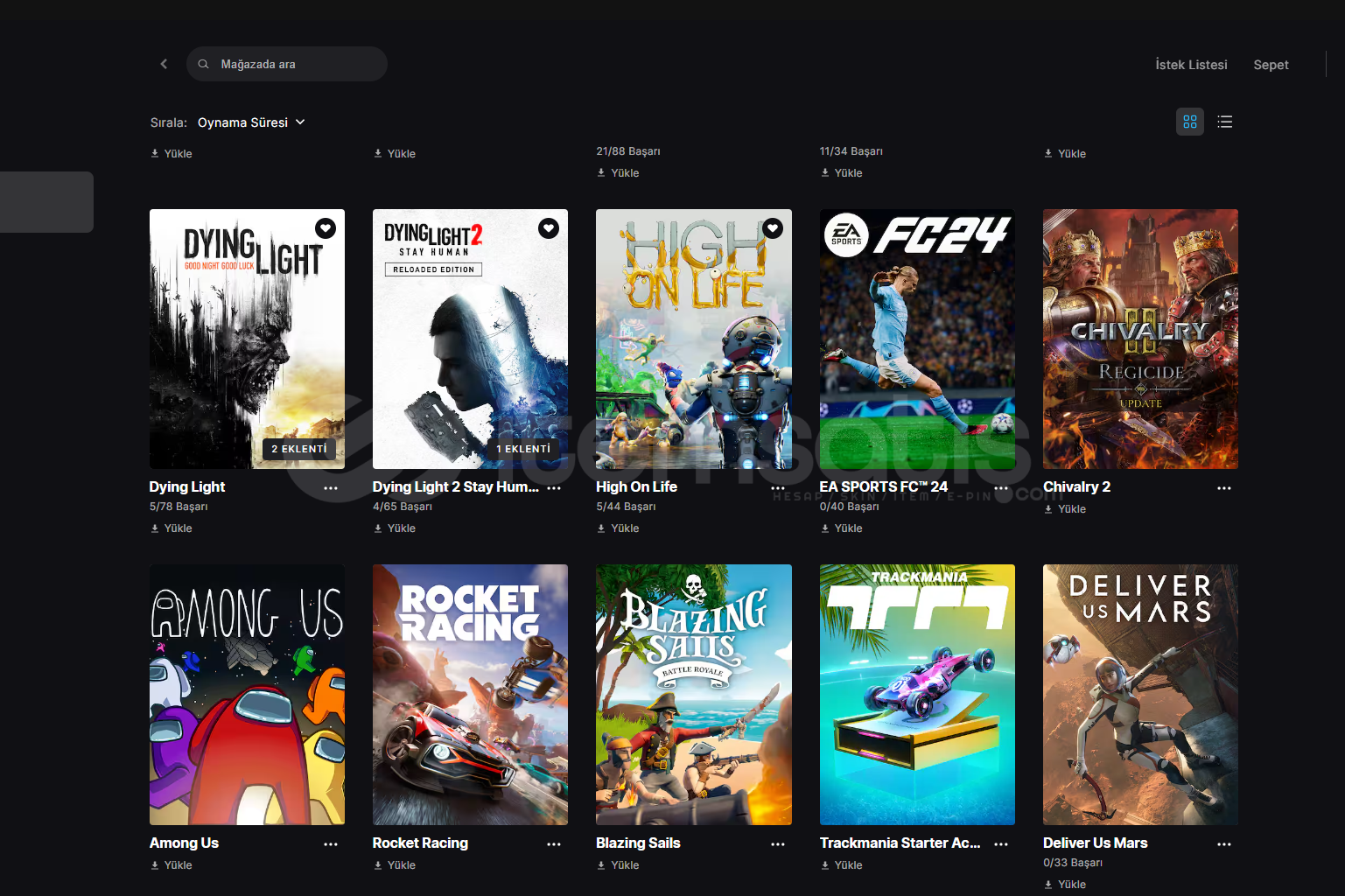Click the 1 EKLENTİ badge on Dying Light 2

(x=523, y=449)
